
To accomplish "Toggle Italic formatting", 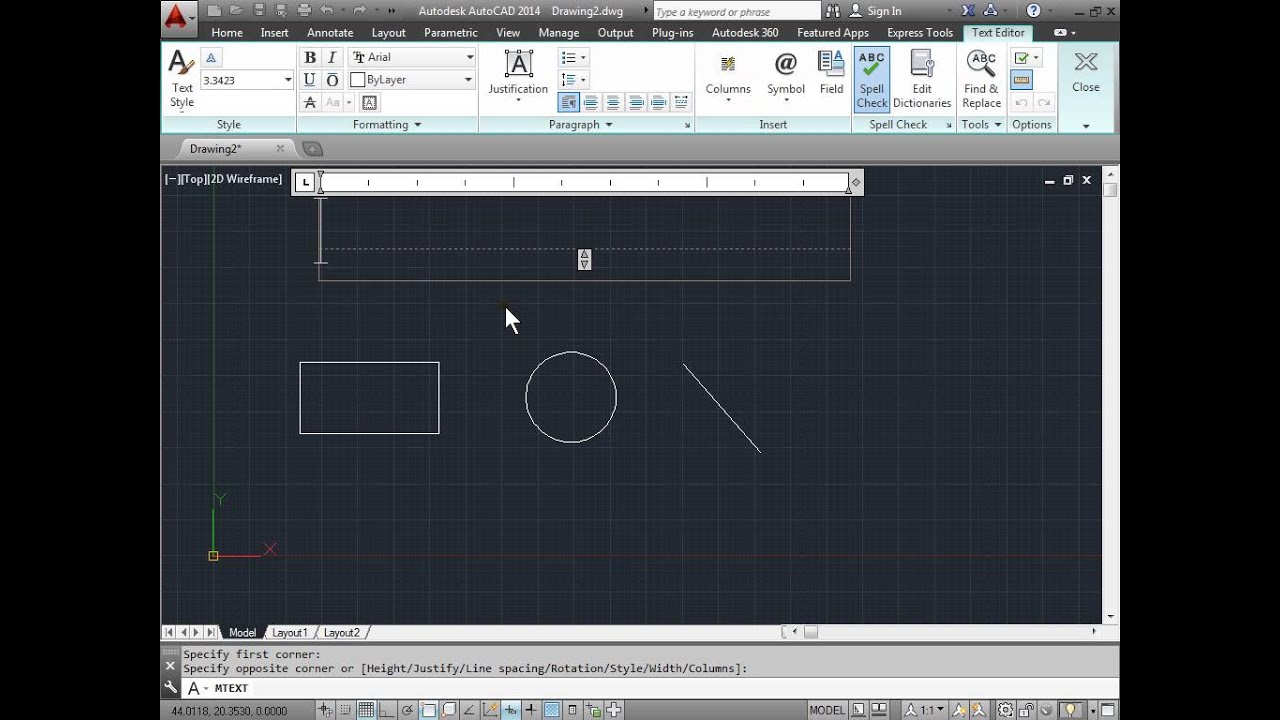I will (x=332, y=57).
